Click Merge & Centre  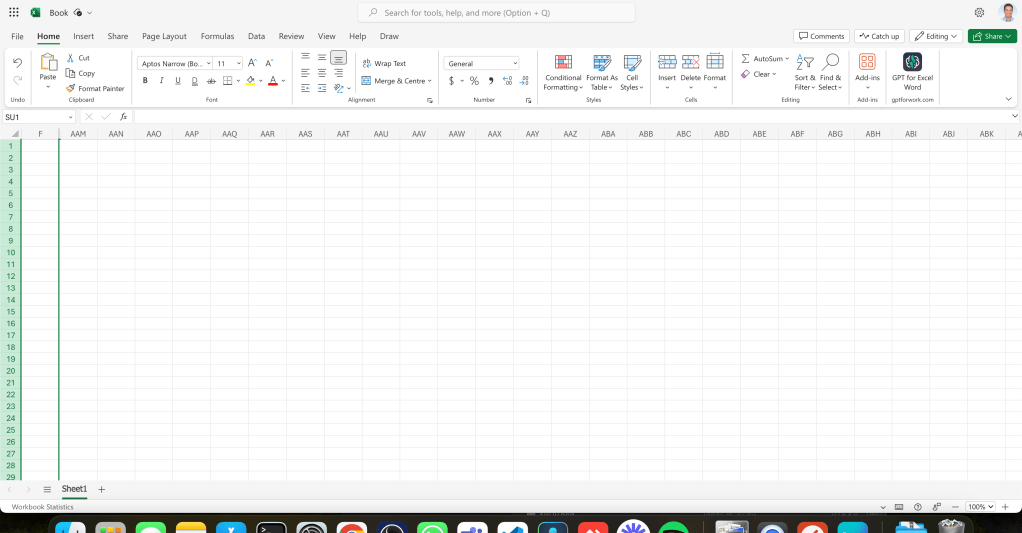tap(396, 81)
